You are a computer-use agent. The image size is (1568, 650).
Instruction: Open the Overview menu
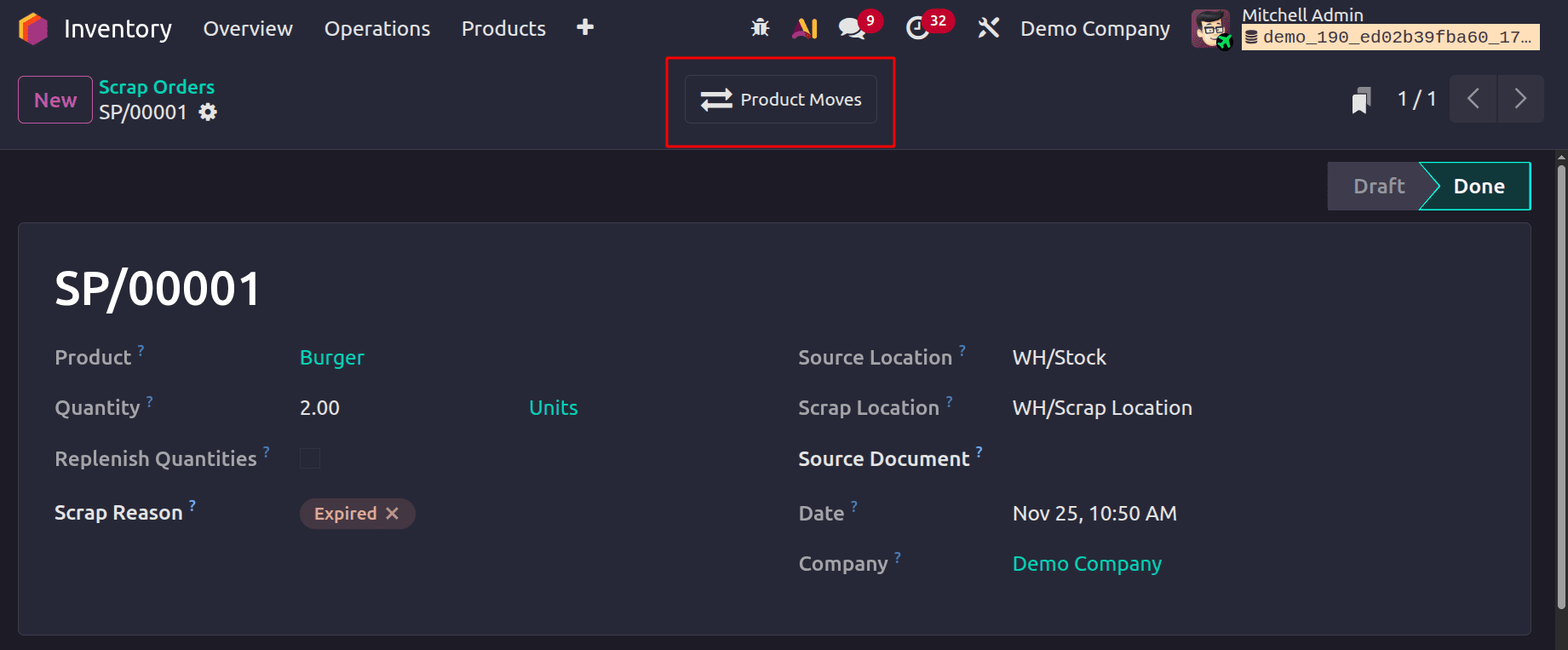pos(248,28)
